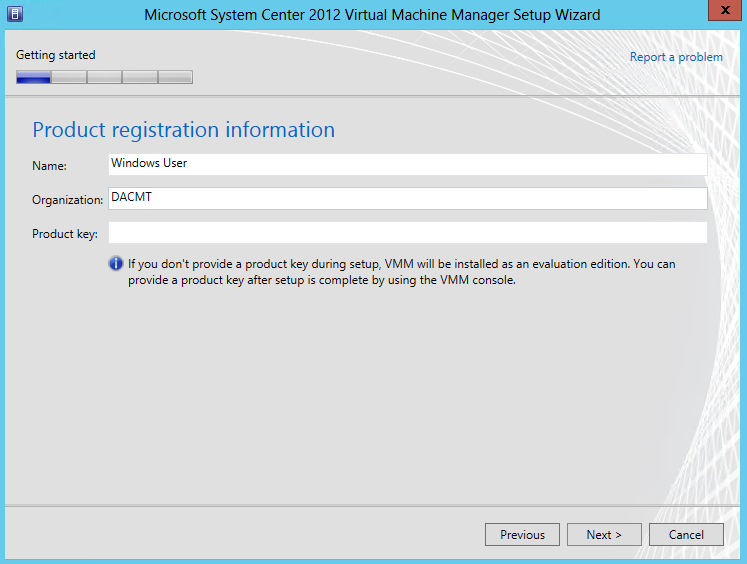Proceed with the Next > button
The height and width of the screenshot is (564, 747).
604,534
